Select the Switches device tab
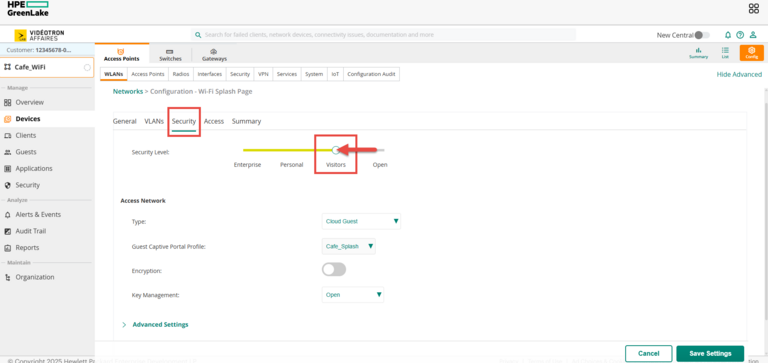Viewport: 768px width, 363px height. coord(170,54)
